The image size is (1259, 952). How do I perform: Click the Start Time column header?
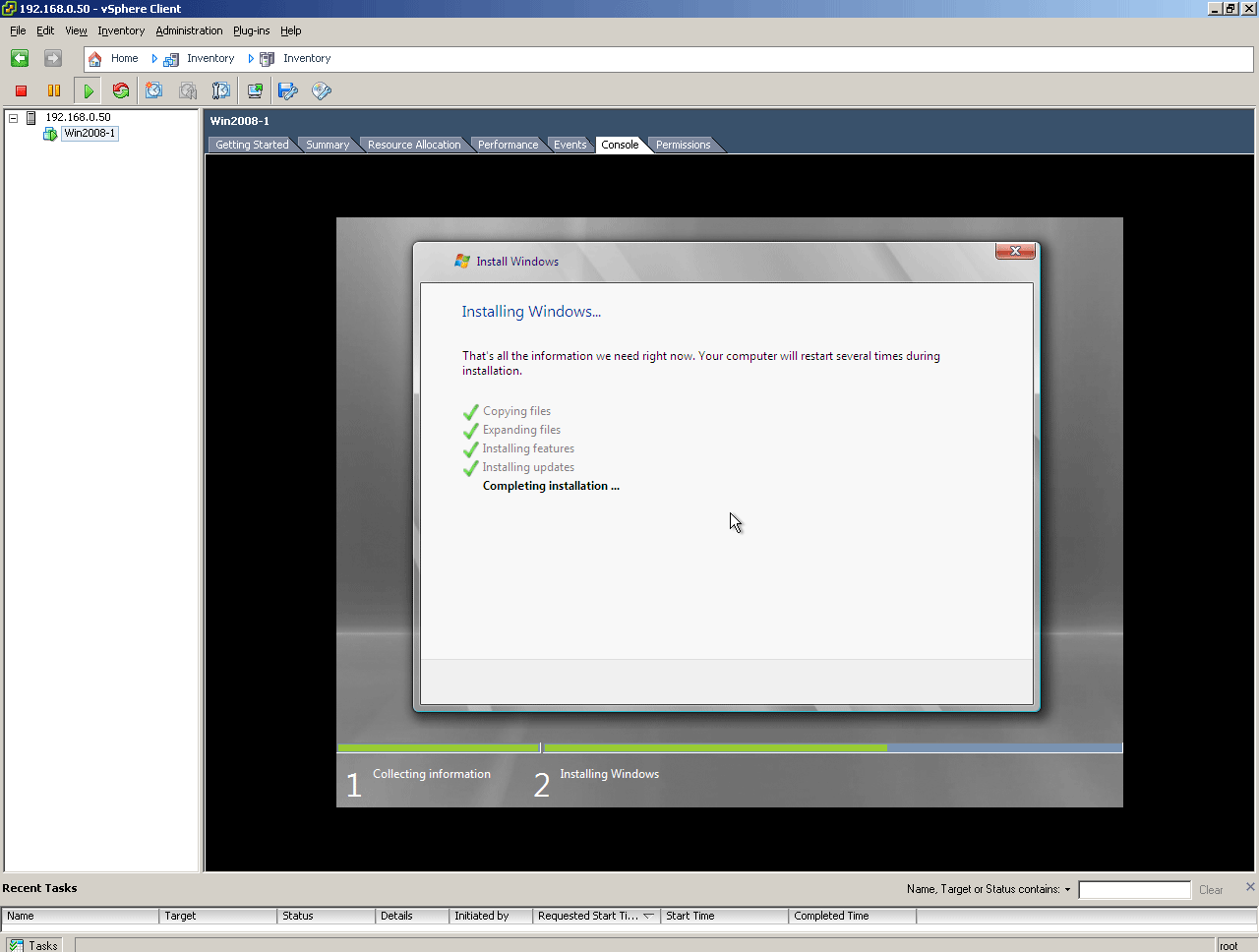tap(725, 917)
